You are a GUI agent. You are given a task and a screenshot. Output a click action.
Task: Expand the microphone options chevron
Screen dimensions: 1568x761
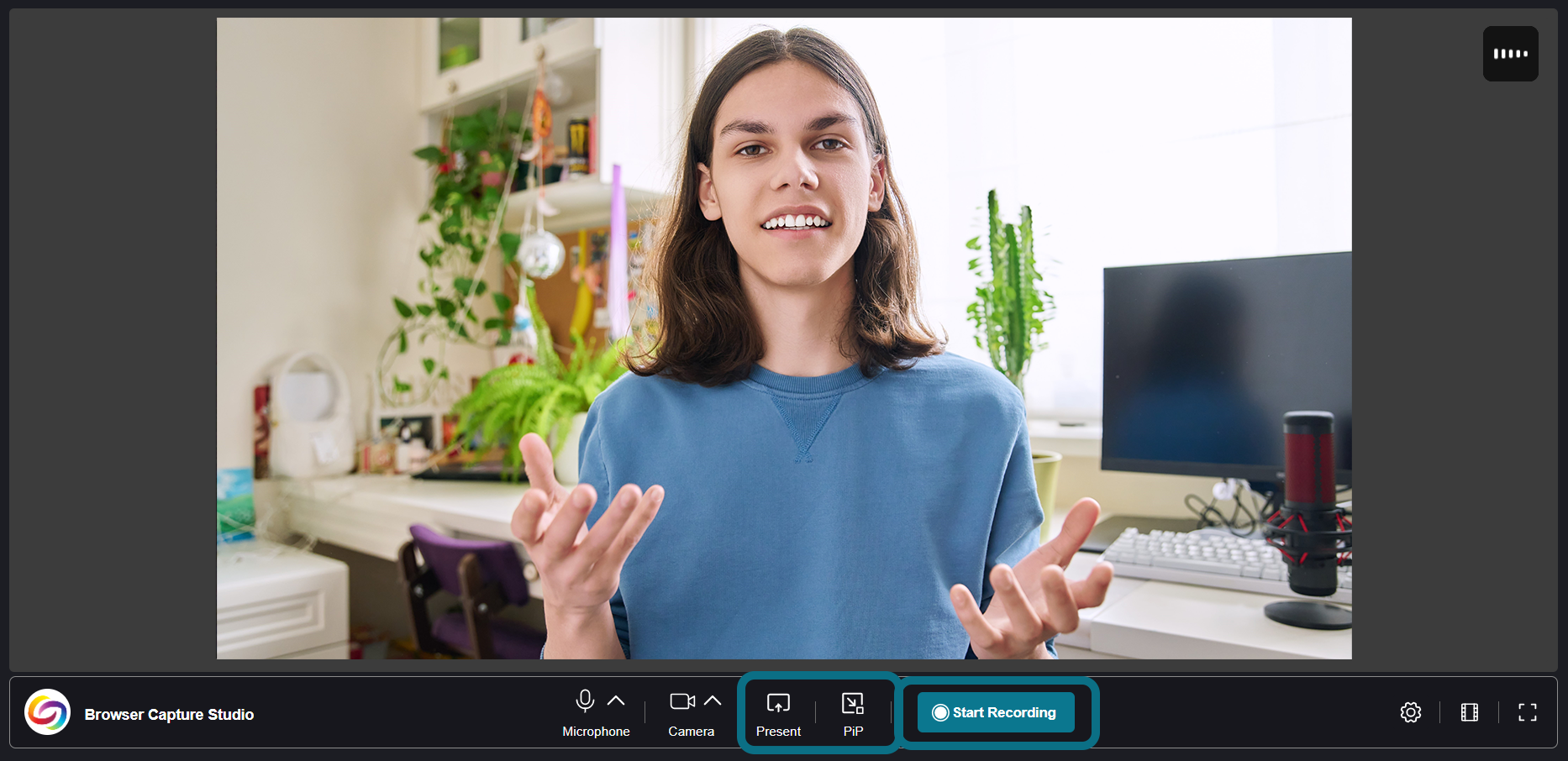point(616,701)
